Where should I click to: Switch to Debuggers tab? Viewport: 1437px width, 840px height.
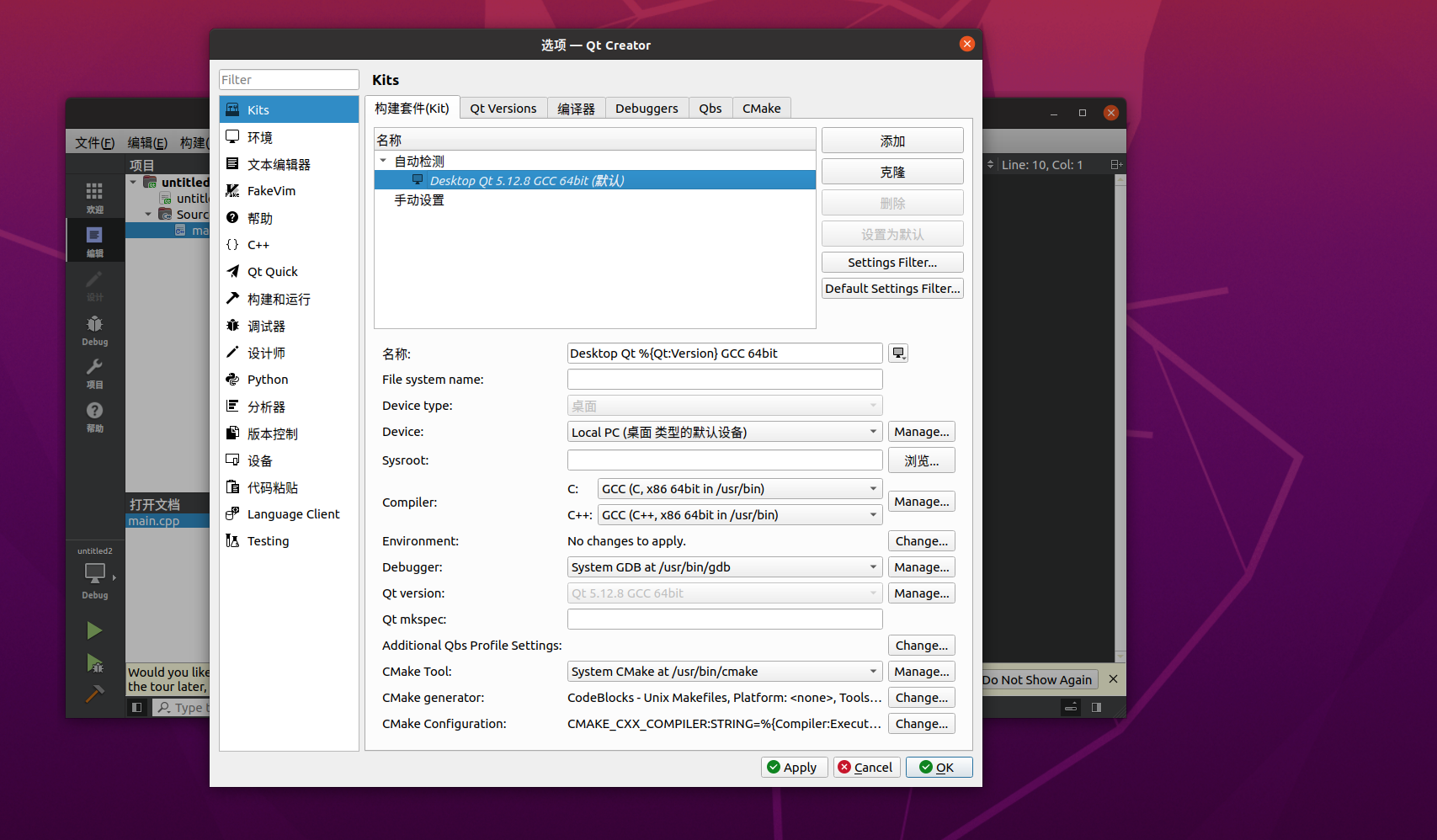coord(647,109)
